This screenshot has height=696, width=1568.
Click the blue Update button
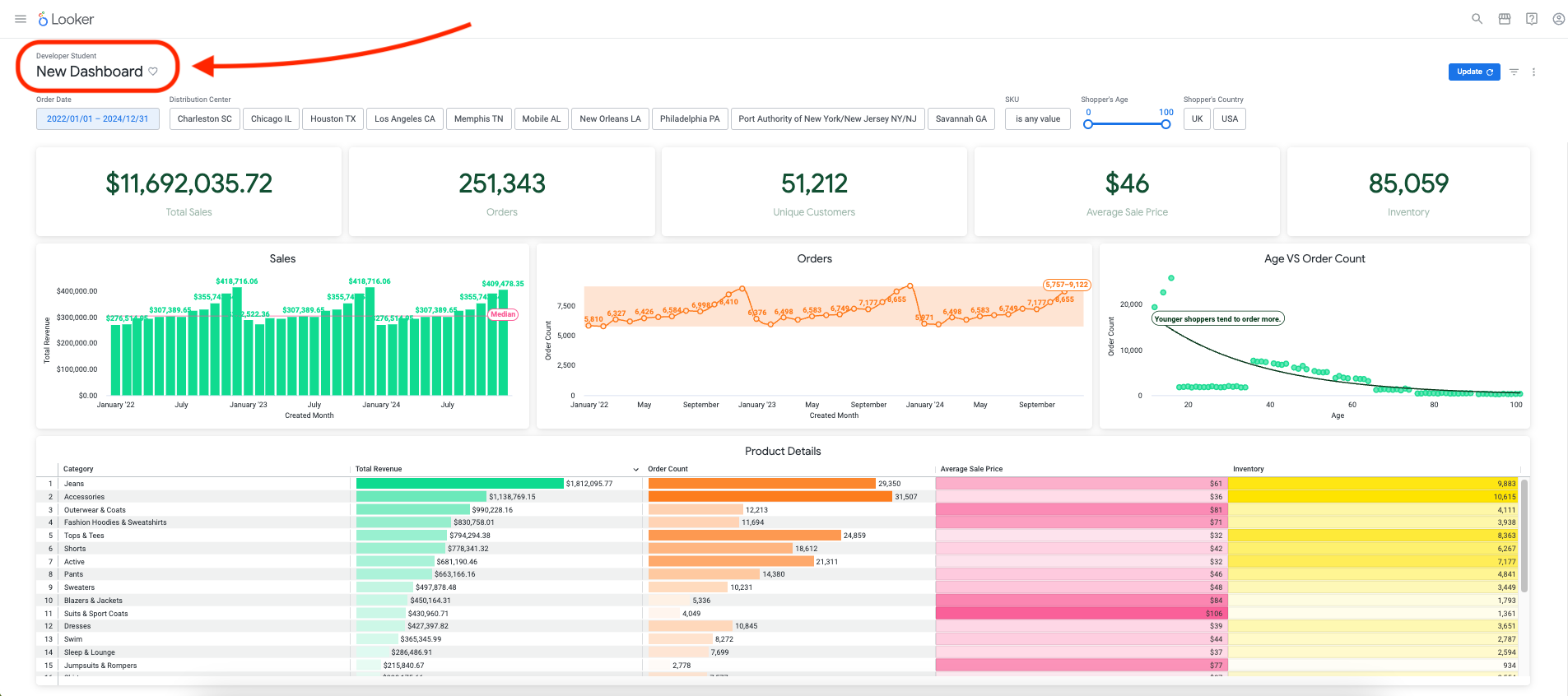point(1473,72)
